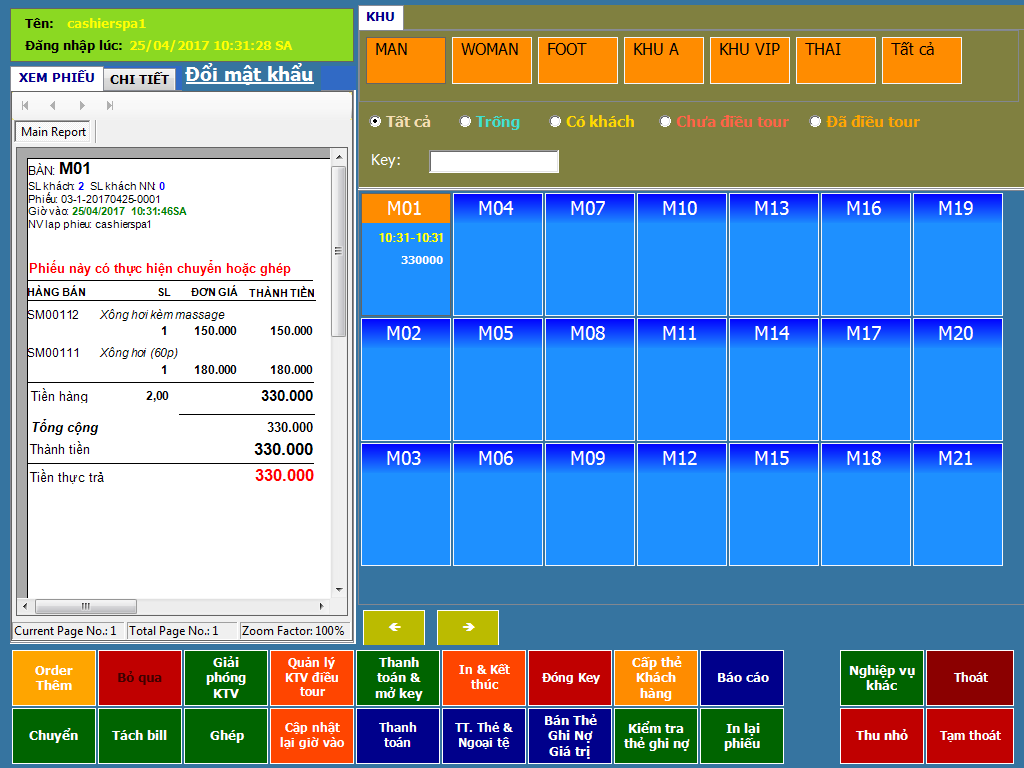Go to next page in report viewer

coord(82,105)
